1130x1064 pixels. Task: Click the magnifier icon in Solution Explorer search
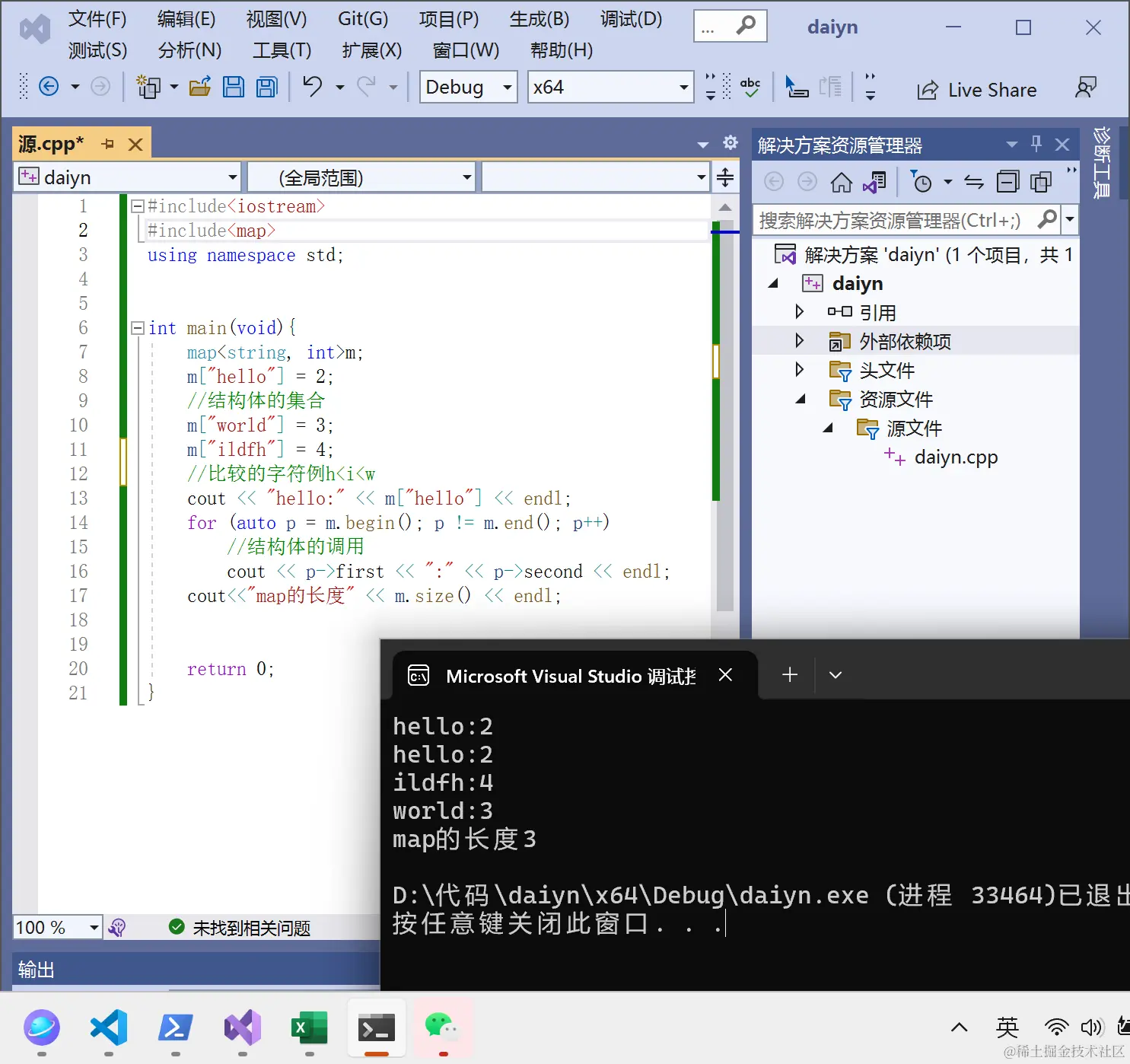(1048, 219)
